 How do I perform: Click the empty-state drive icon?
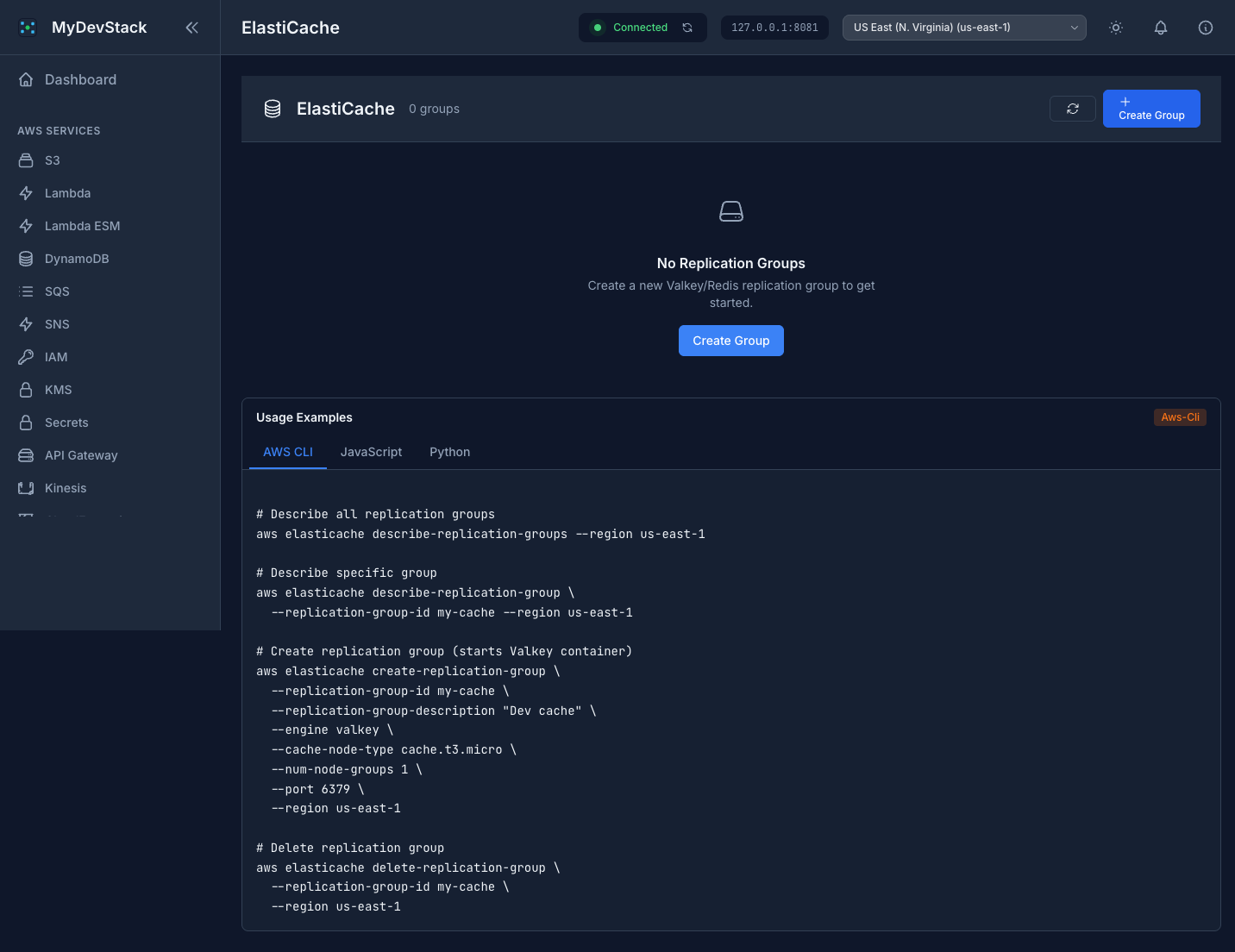[731, 211]
